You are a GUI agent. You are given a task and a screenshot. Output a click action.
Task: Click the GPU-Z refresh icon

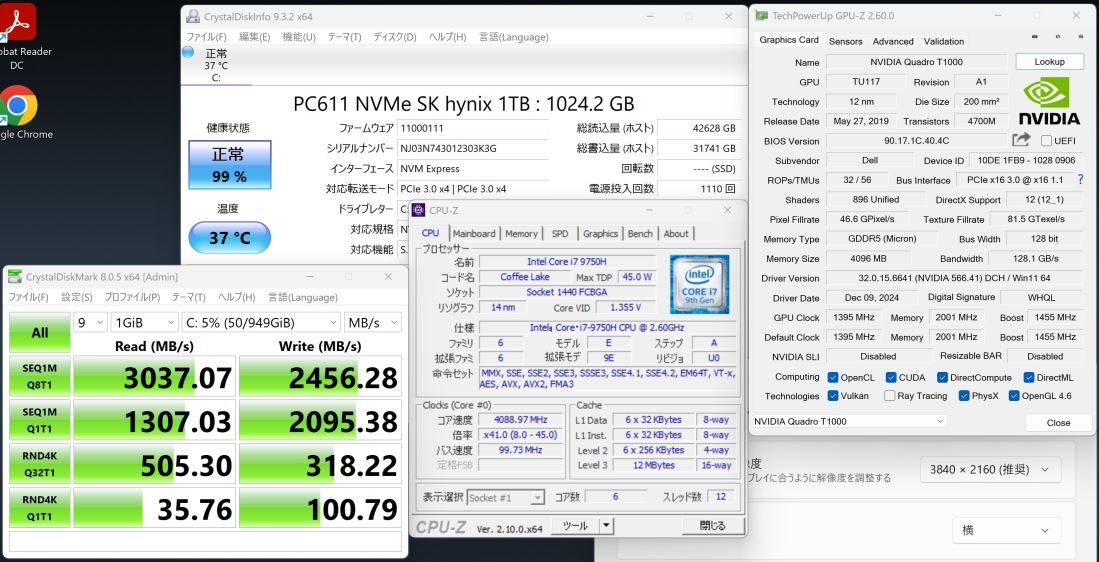1058,37
